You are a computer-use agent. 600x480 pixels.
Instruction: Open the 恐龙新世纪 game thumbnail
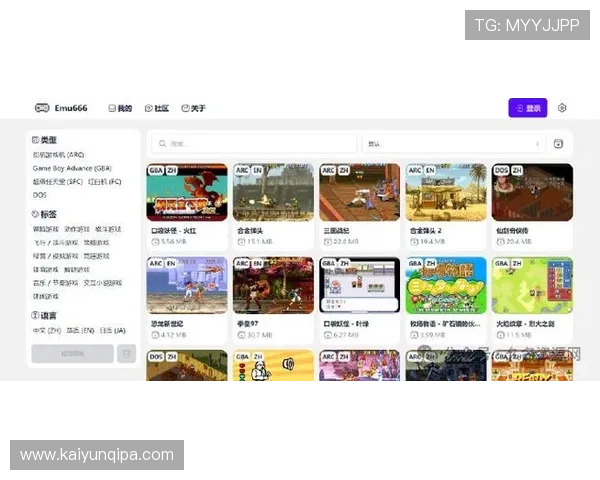[187, 285]
